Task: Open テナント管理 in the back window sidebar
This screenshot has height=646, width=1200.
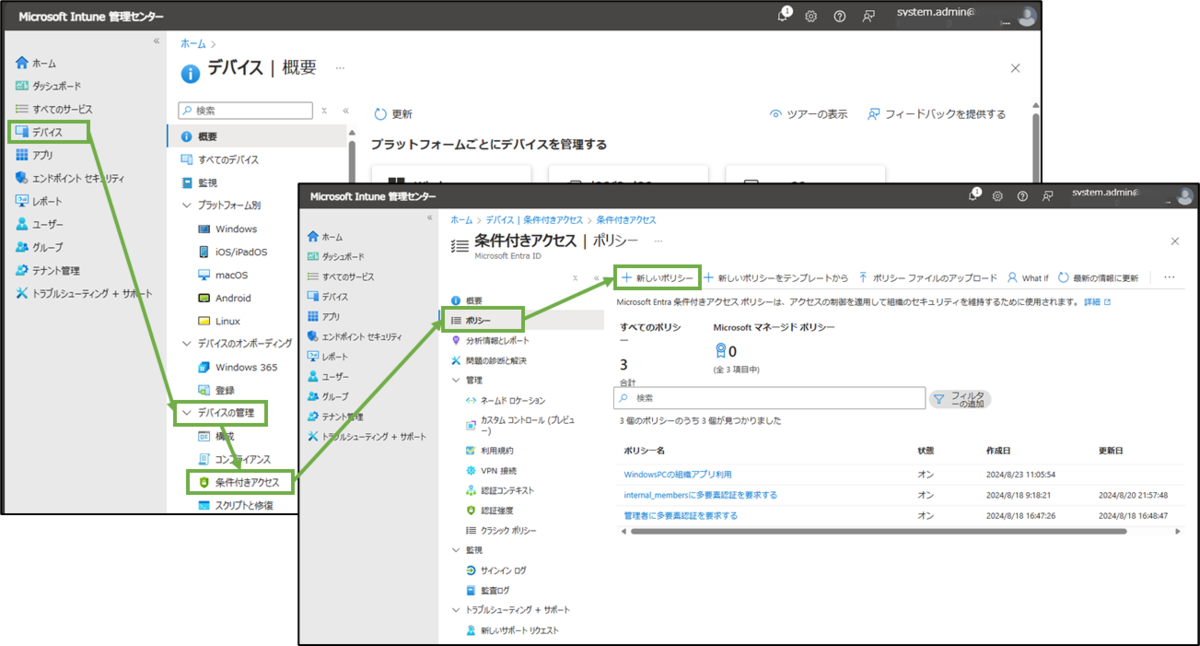Action: point(47,270)
